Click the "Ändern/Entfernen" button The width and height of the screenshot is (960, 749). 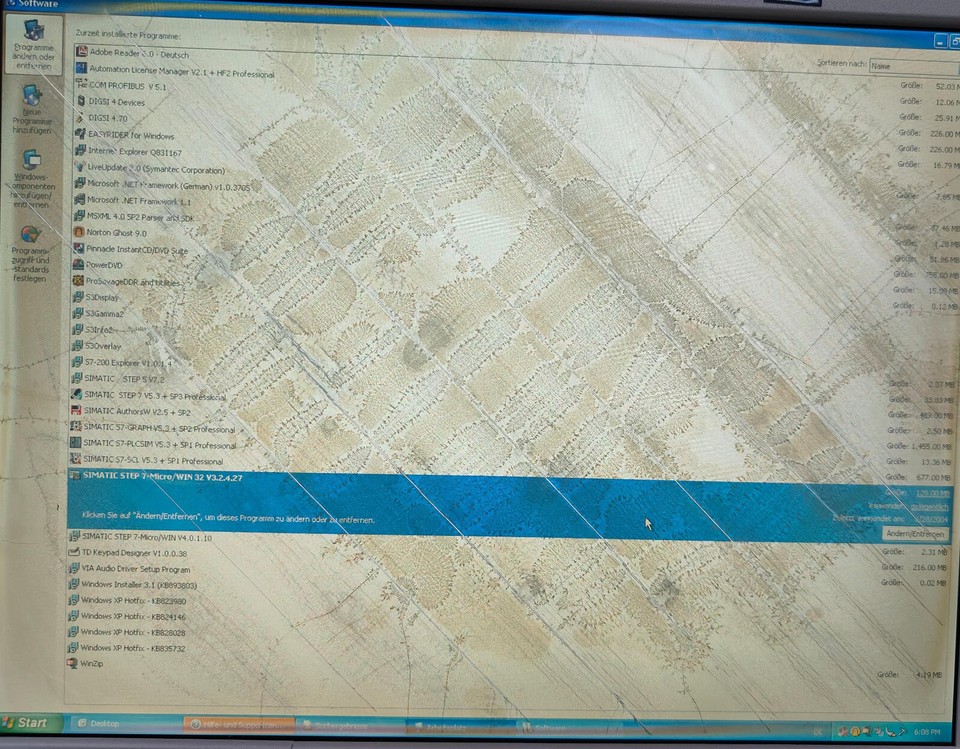(918, 534)
